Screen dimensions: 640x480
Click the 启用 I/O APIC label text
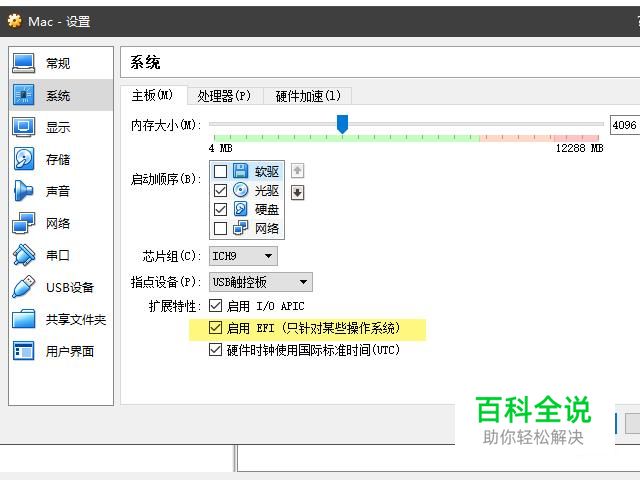tap(265, 306)
